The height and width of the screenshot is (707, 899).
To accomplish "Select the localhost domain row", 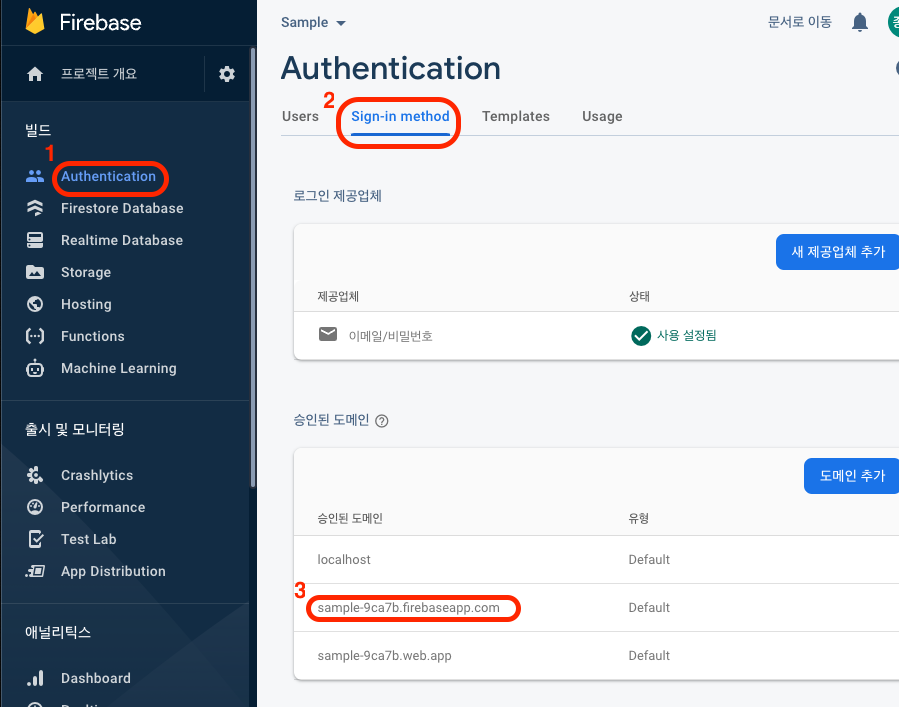I will pyautogui.click(x=596, y=560).
